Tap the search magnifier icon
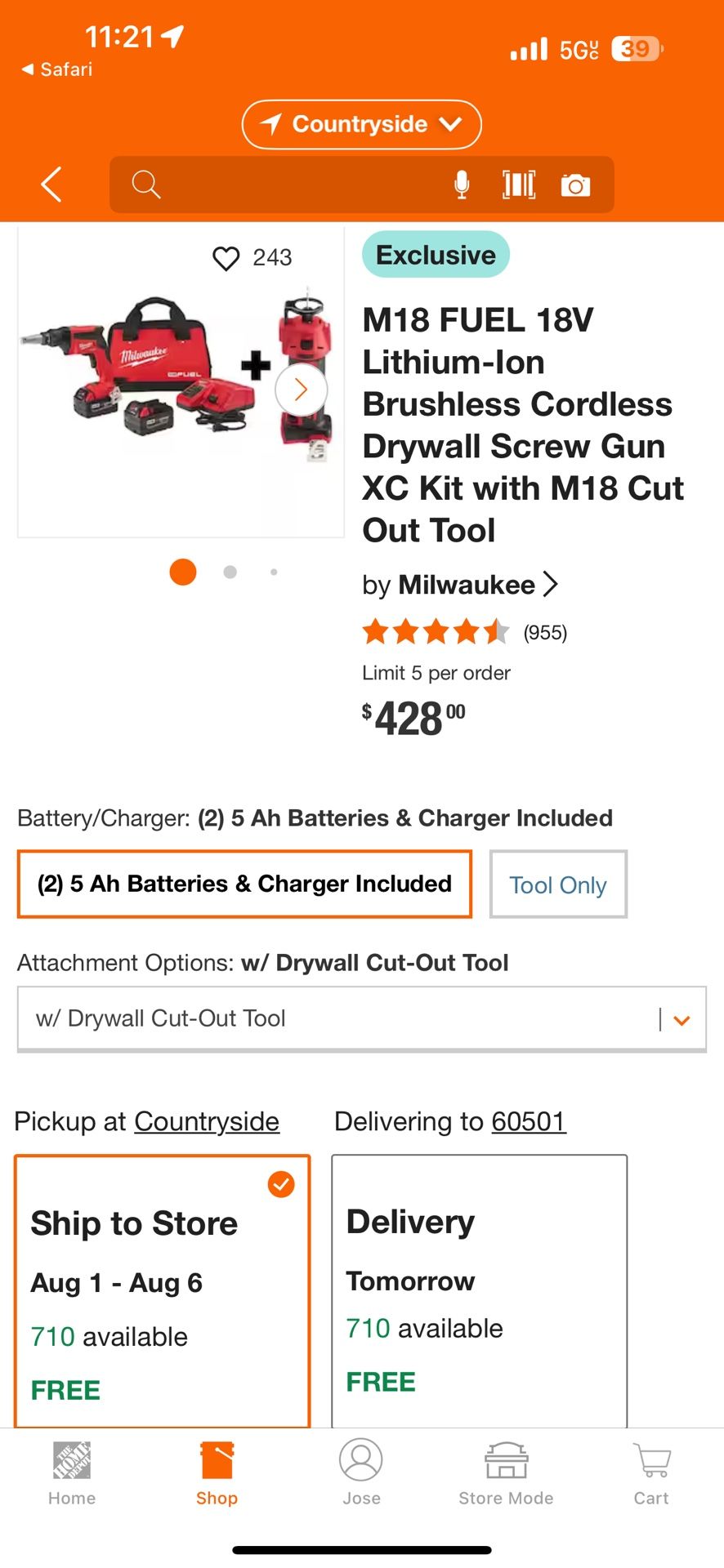Viewport: 724px width, 1568px height. point(146,185)
